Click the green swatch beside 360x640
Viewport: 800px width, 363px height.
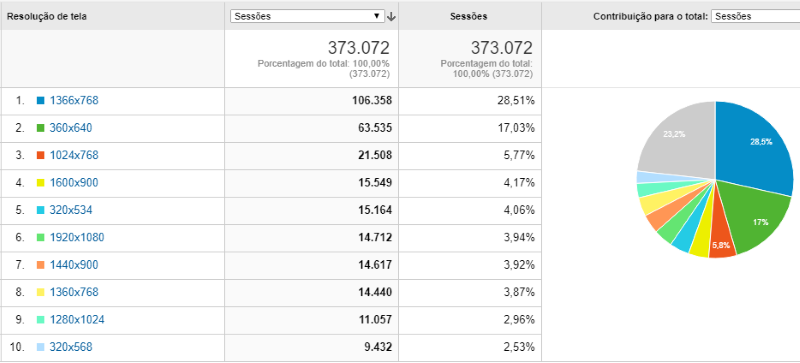[x=41, y=128]
